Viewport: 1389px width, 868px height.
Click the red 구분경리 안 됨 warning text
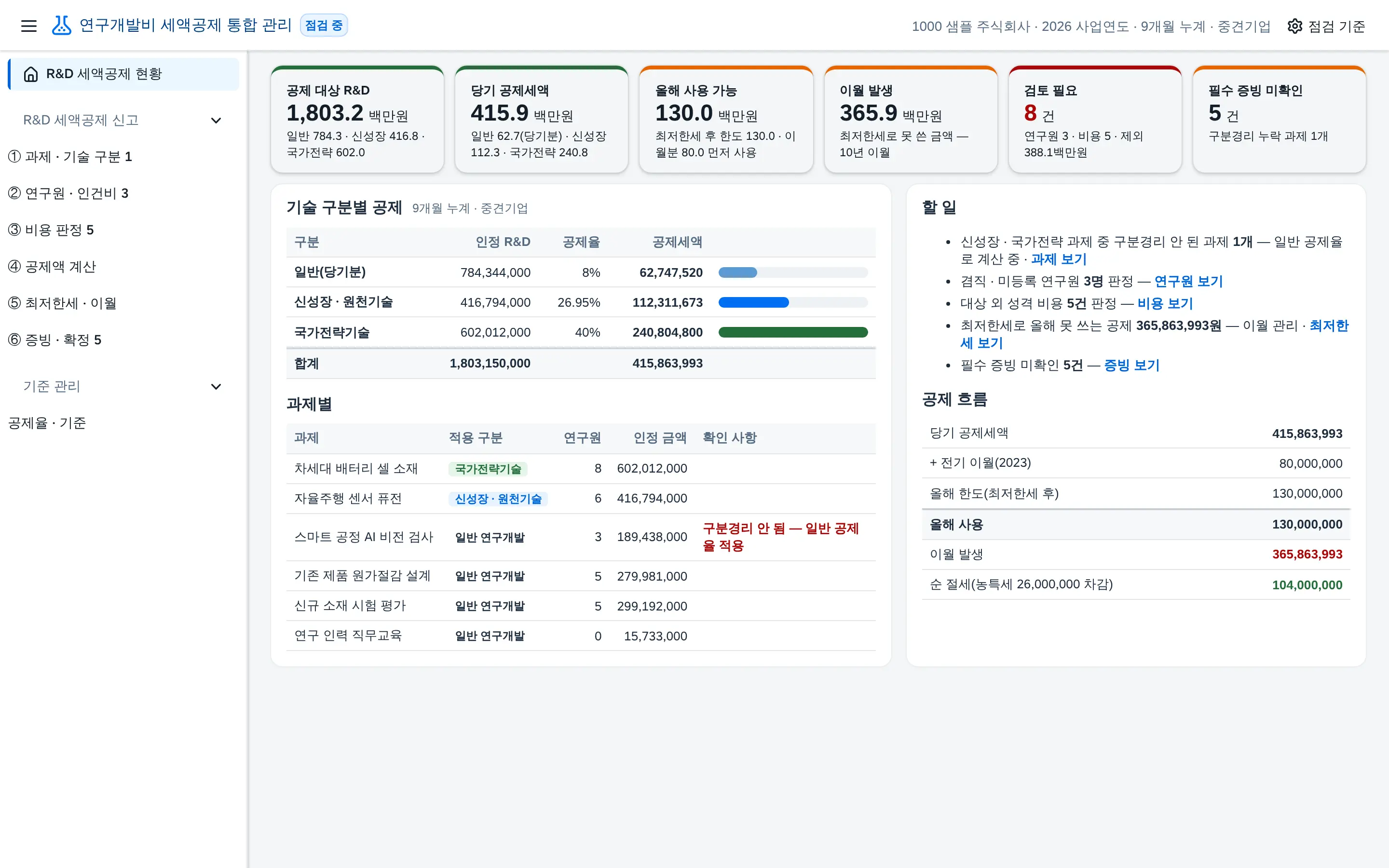click(x=781, y=537)
